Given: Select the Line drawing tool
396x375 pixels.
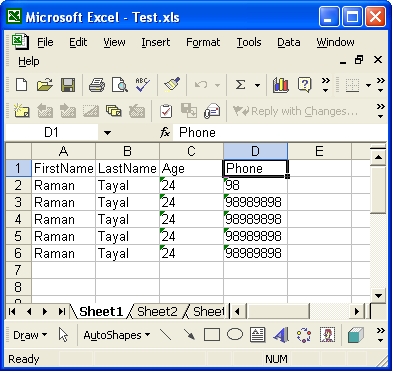Looking at the screenshot, I should tap(166, 335).
